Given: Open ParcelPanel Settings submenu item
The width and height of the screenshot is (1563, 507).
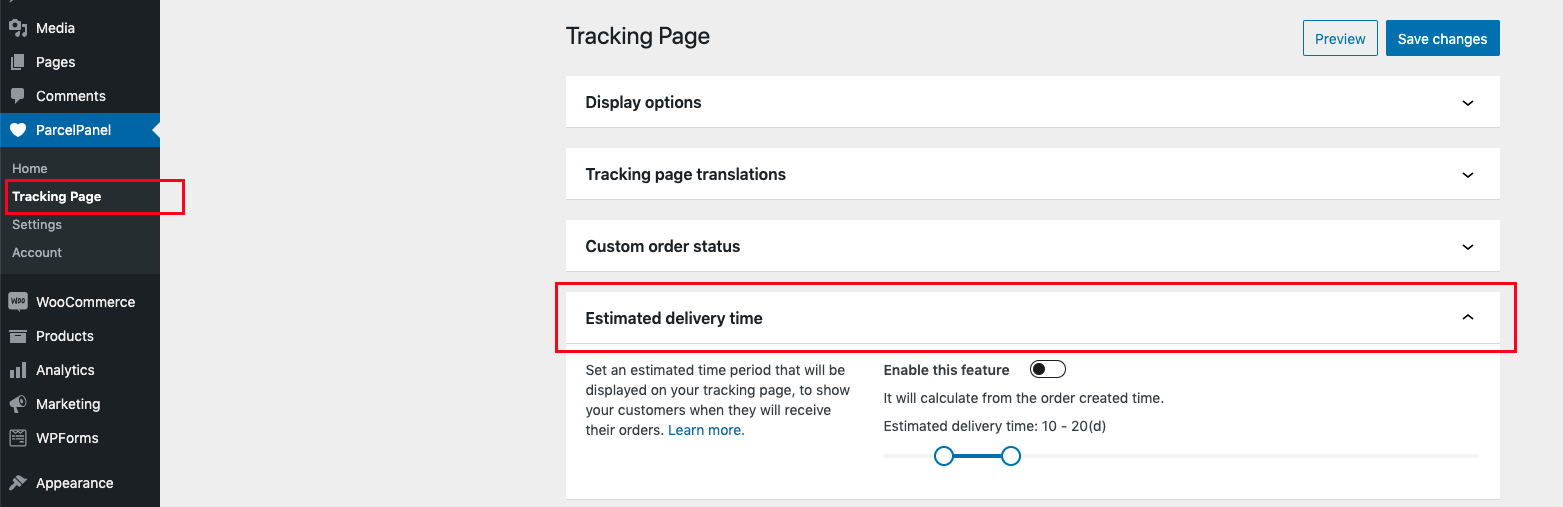Looking at the screenshot, I should point(37,225).
